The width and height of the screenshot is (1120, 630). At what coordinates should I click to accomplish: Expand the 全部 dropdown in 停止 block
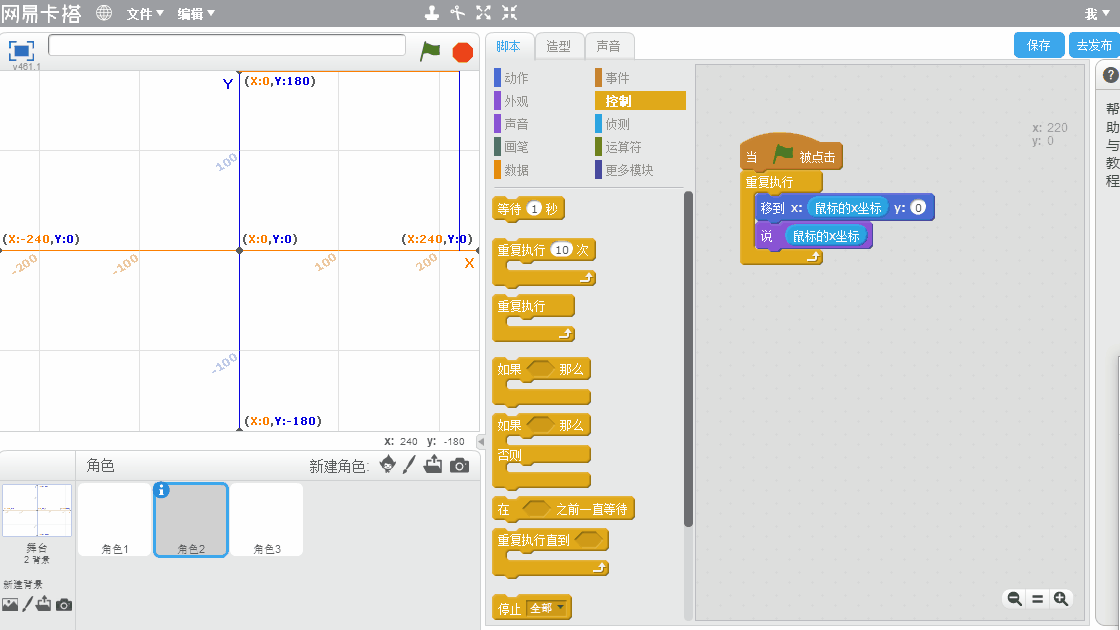[x=547, y=608]
